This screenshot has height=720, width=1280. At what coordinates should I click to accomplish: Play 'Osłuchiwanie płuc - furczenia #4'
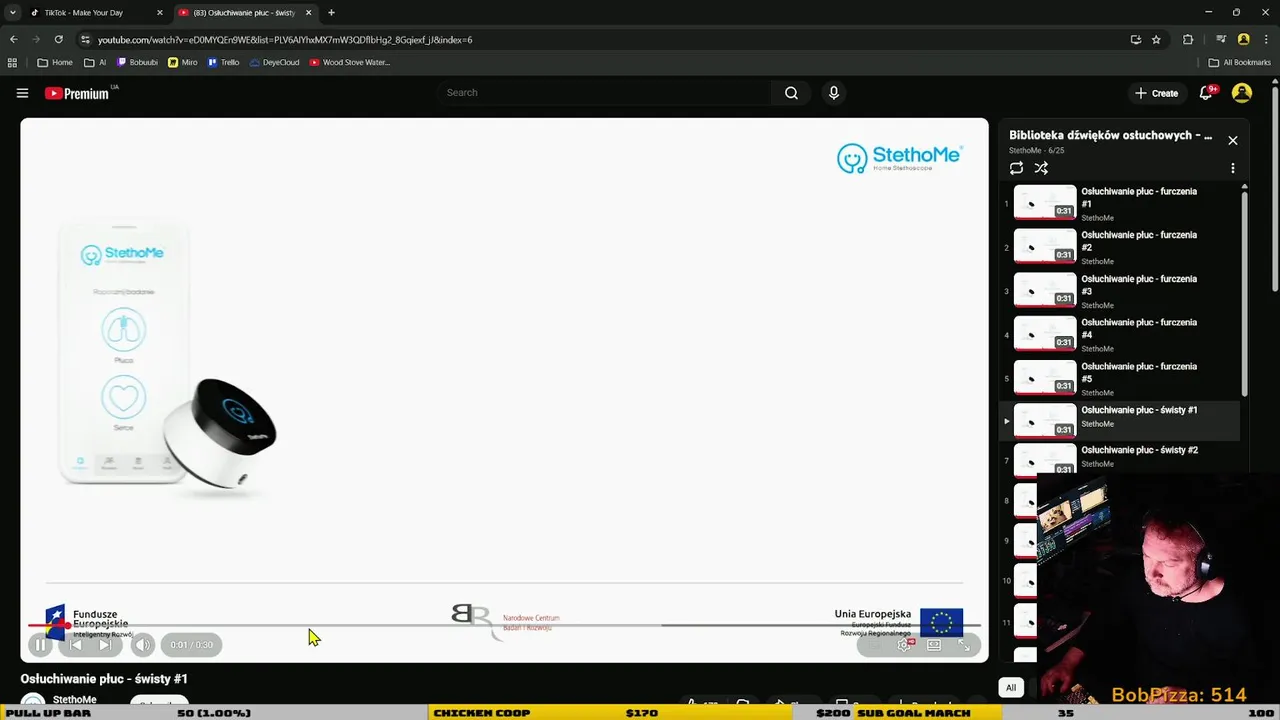[1120, 334]
